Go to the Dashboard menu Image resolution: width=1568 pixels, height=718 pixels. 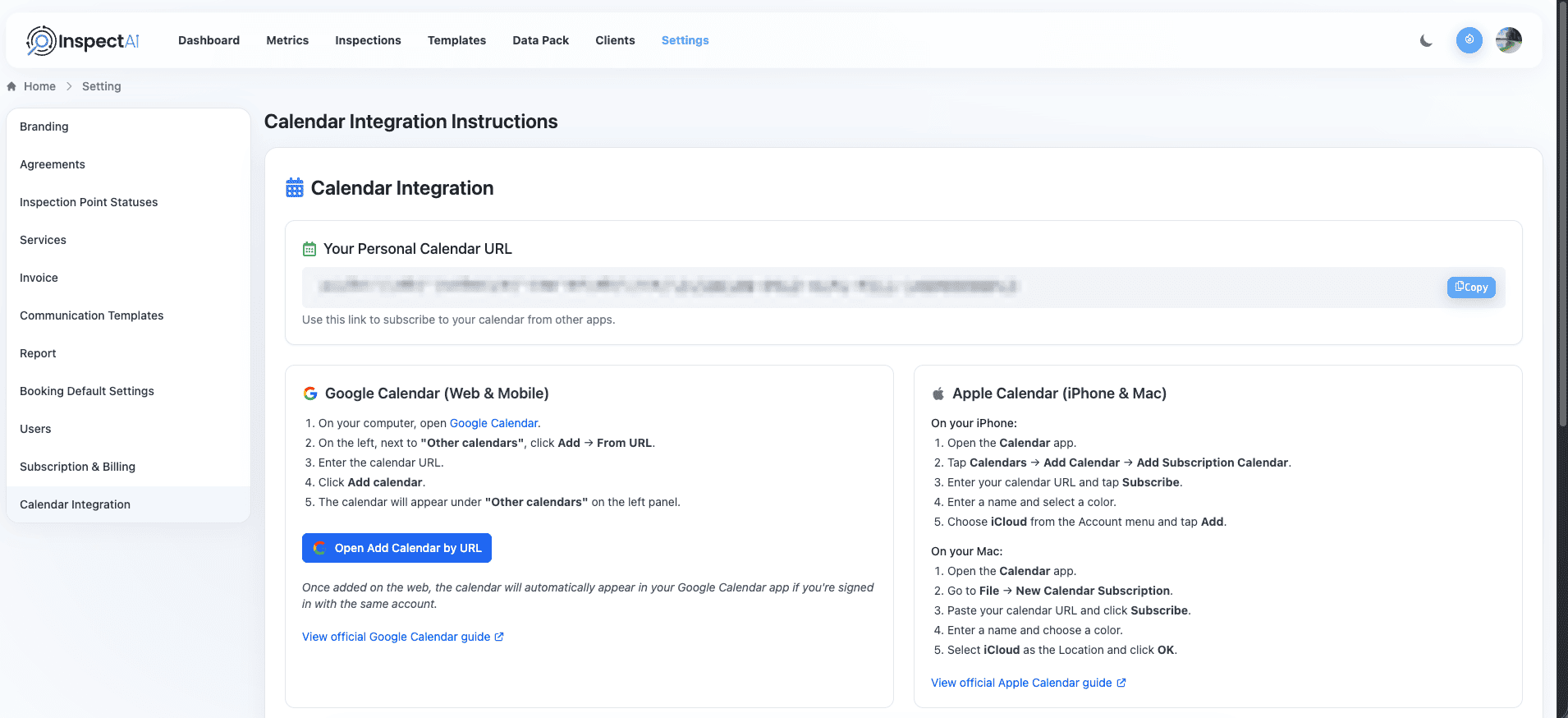pos(209,40)
